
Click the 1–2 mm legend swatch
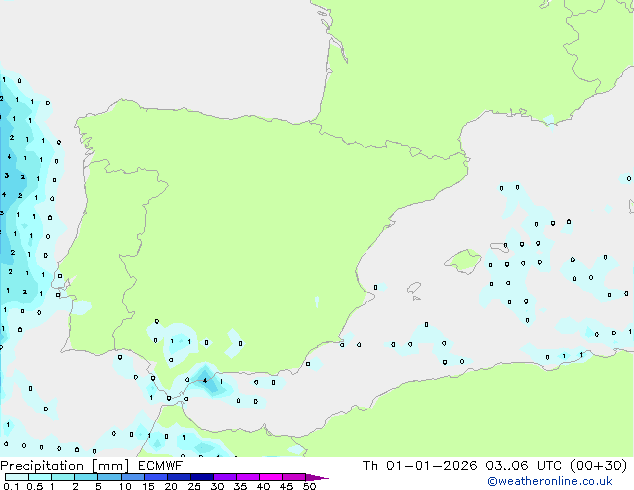(63, 477)
